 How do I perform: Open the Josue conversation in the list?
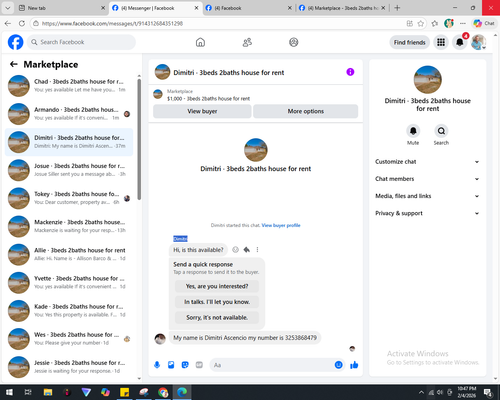pyautogui.click(x=69, y=170)
